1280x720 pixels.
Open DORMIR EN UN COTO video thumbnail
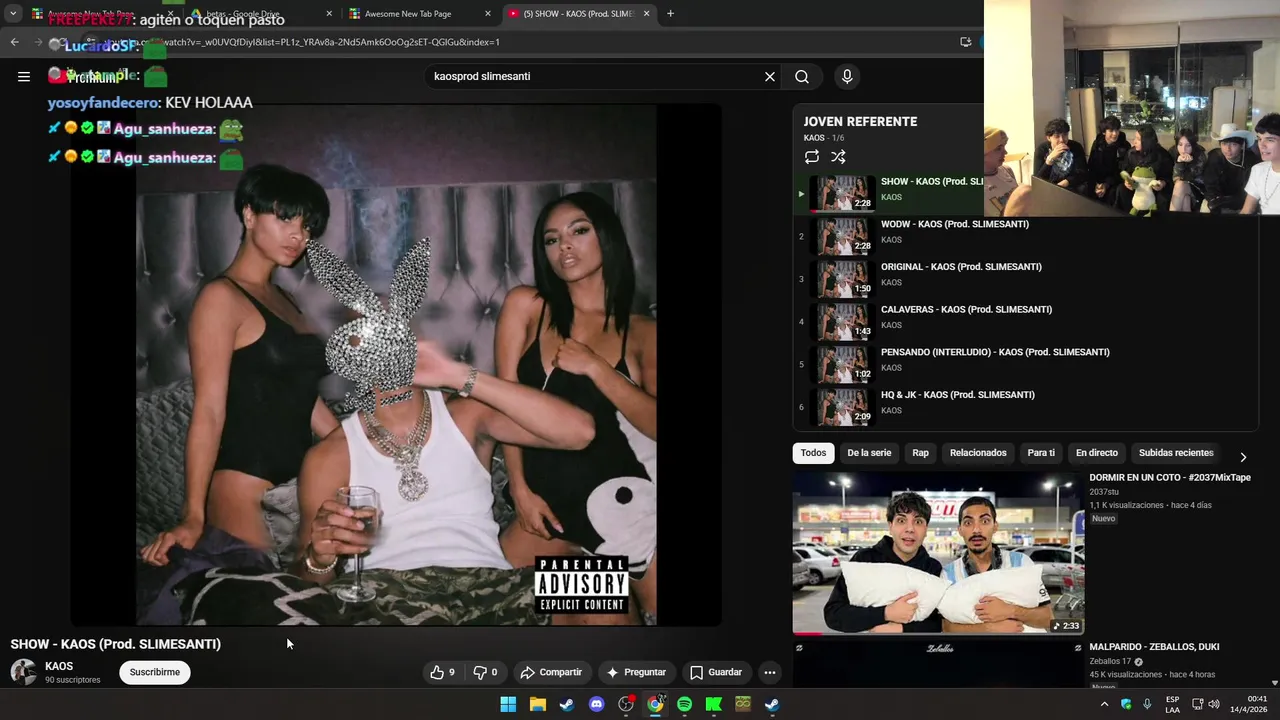tap(938, 553)
